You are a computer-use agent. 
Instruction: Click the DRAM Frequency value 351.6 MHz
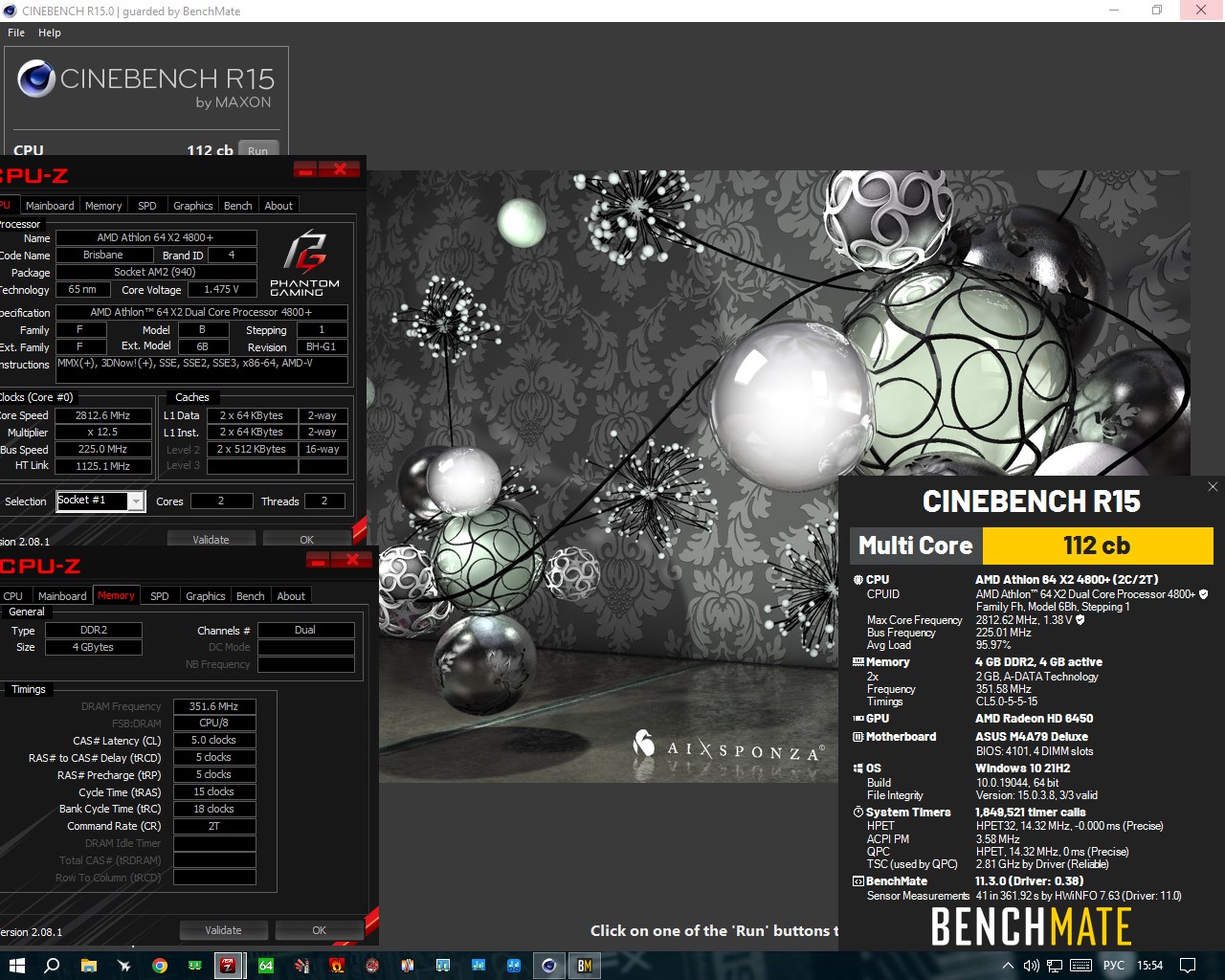tap(214, 706)
